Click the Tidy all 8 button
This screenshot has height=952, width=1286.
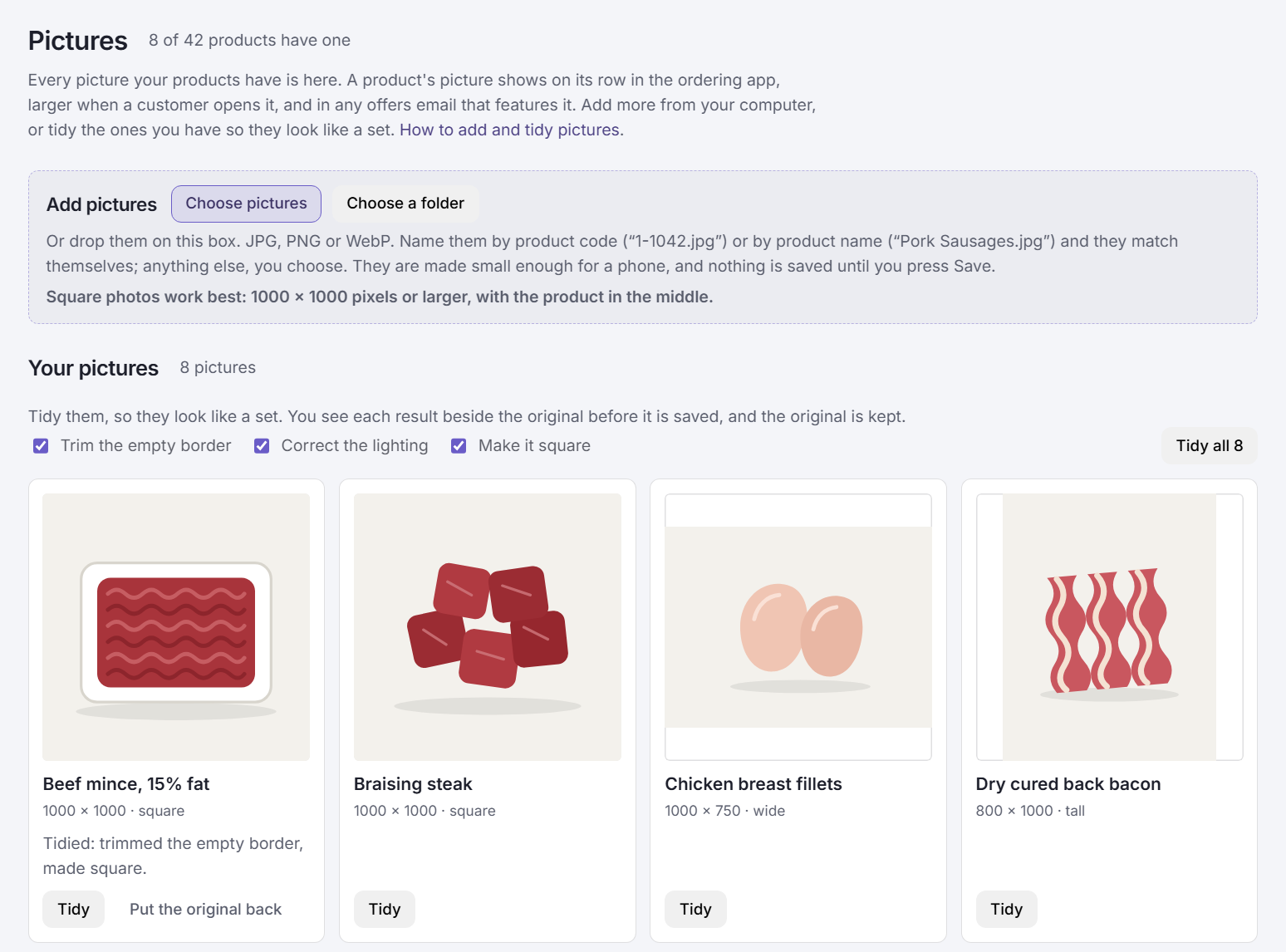click(x=1210, y=446)
